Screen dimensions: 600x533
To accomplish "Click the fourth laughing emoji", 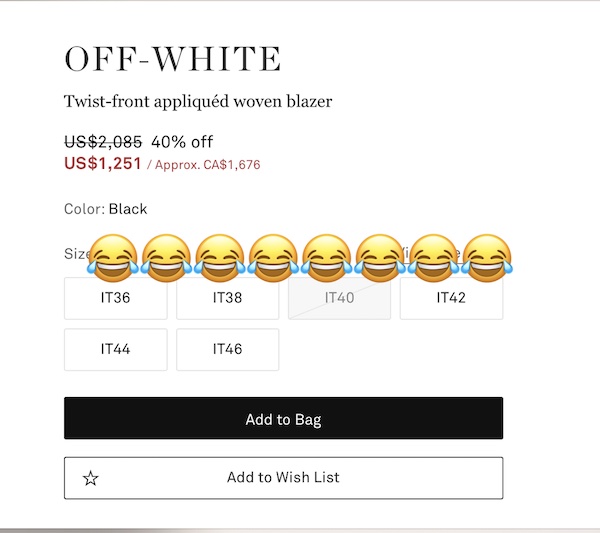I will click(x=273, y=258).
